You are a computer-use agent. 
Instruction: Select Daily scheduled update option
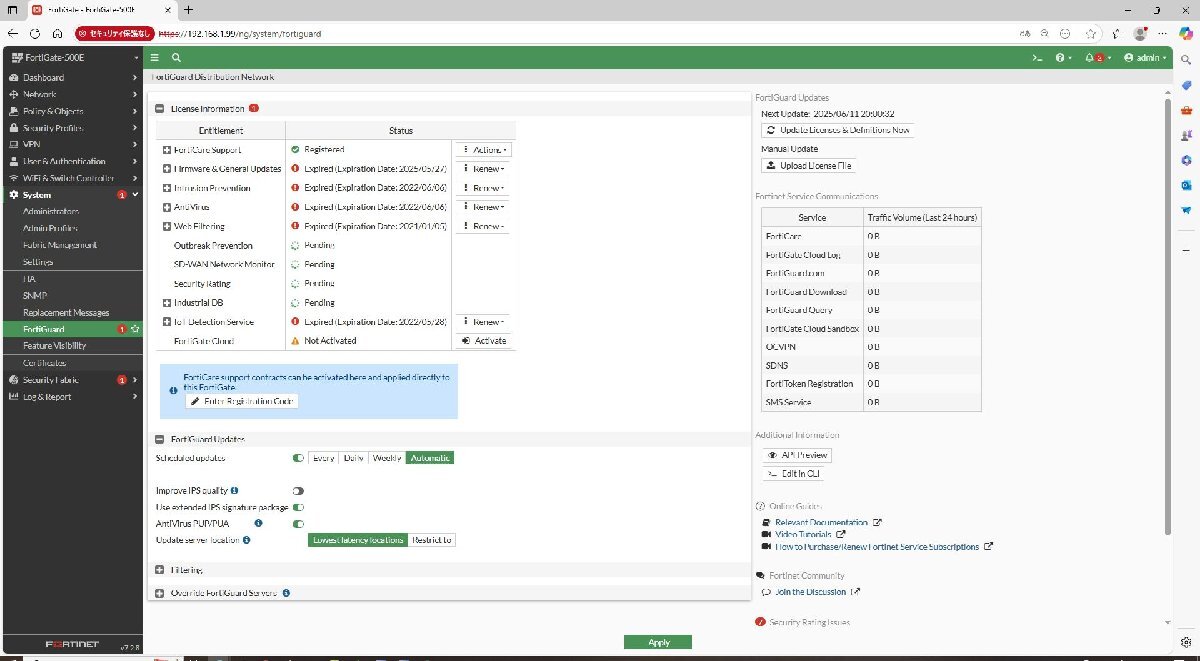pyautogui.click(x=353, y=458)
